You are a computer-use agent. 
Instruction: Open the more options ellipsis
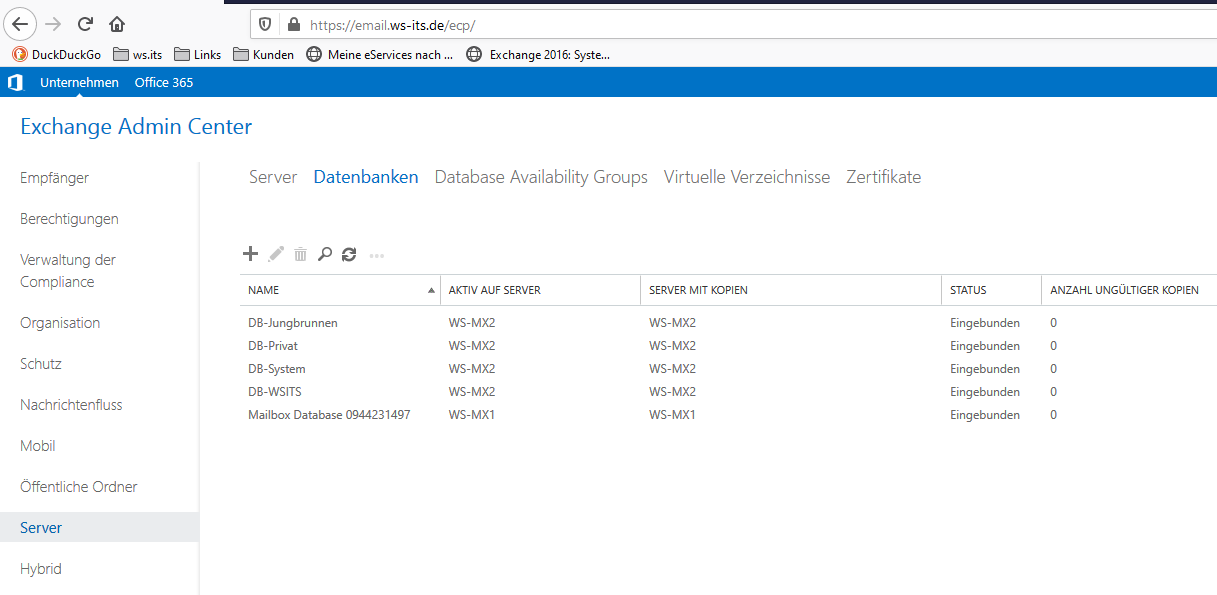[377, 255]
